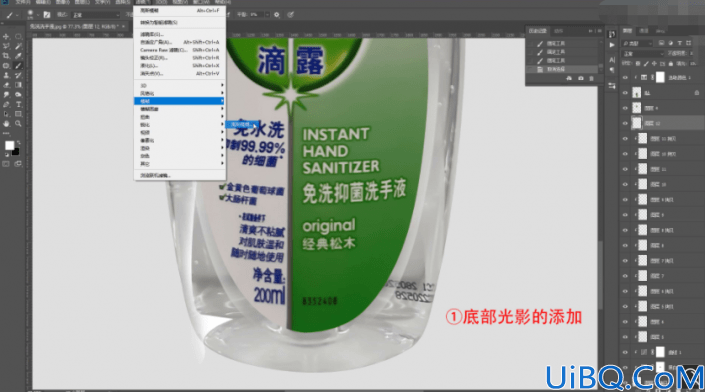Lock image pixels (brush lock icon)
Image resolution: width=705 pixels, height=392 pixels.
pos(646,64)
